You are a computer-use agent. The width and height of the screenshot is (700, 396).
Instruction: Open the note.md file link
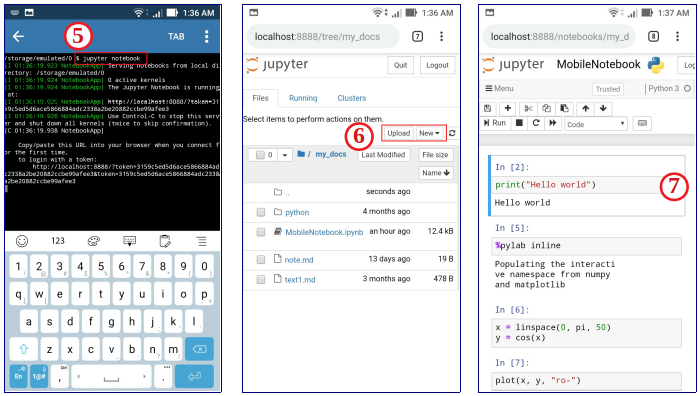click(299, 260)
